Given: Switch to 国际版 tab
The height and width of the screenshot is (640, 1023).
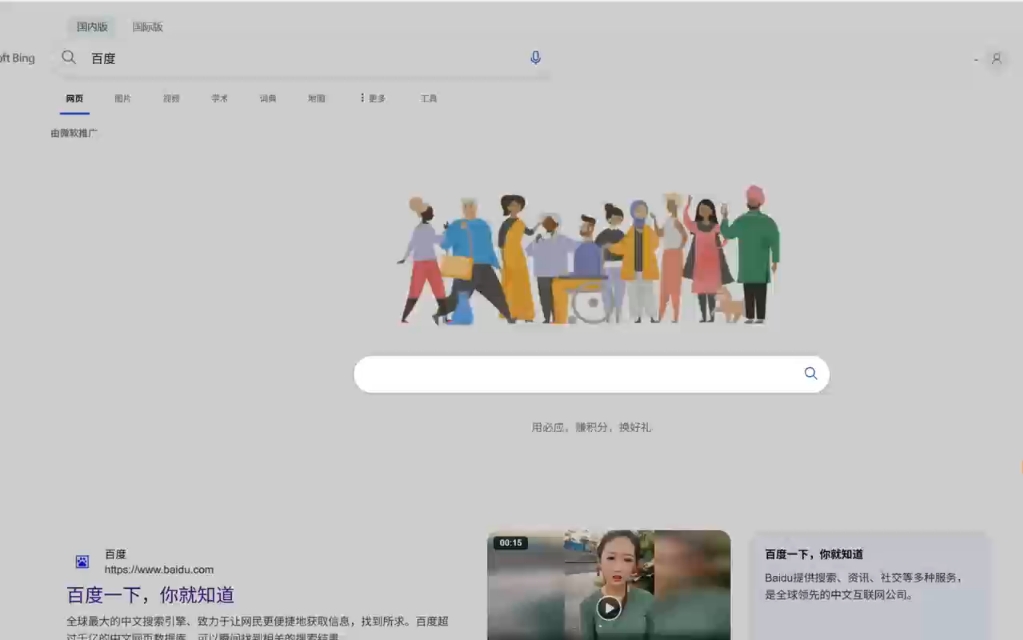Looking at the screenshot, I should (147, 27).
